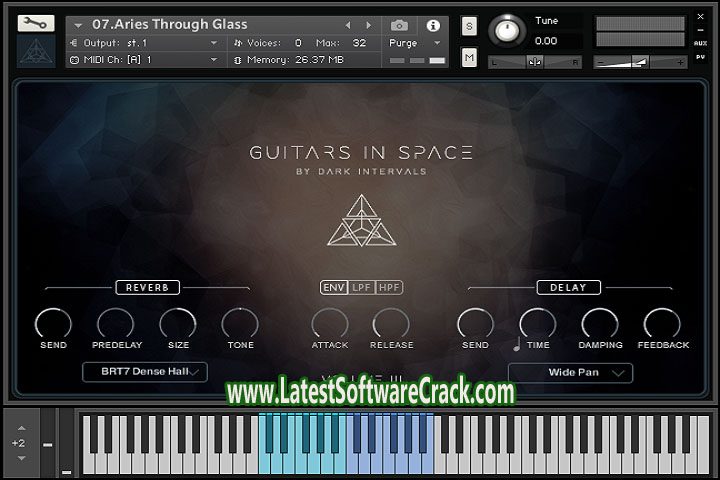Screen dimensions: 720x480
Task: Switch to the ENV tab
Action: (x=334, y=288)
